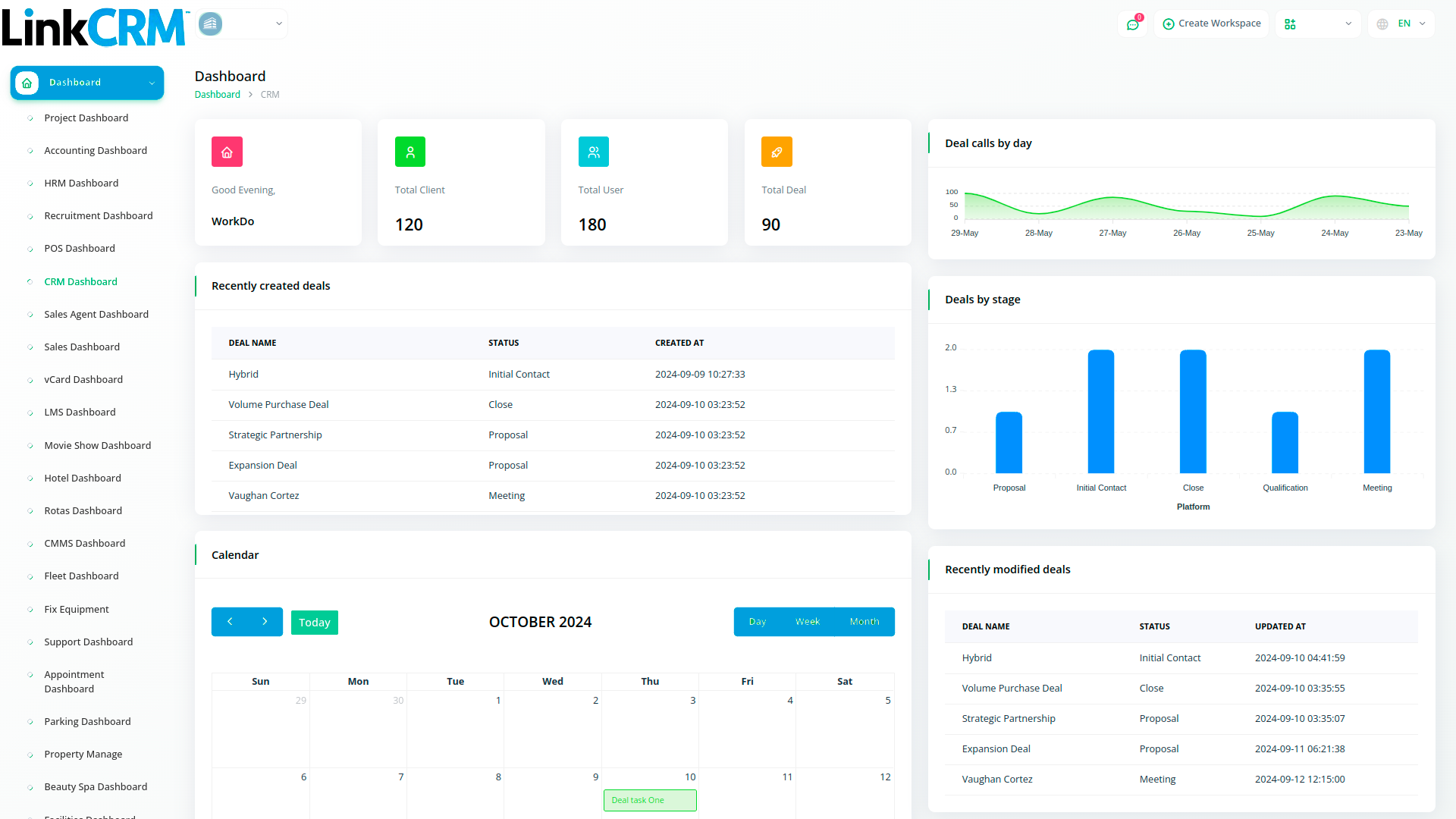Switch calendar to Month view
The height and width of the screenshot is (819, 1456).
(864, 622)
